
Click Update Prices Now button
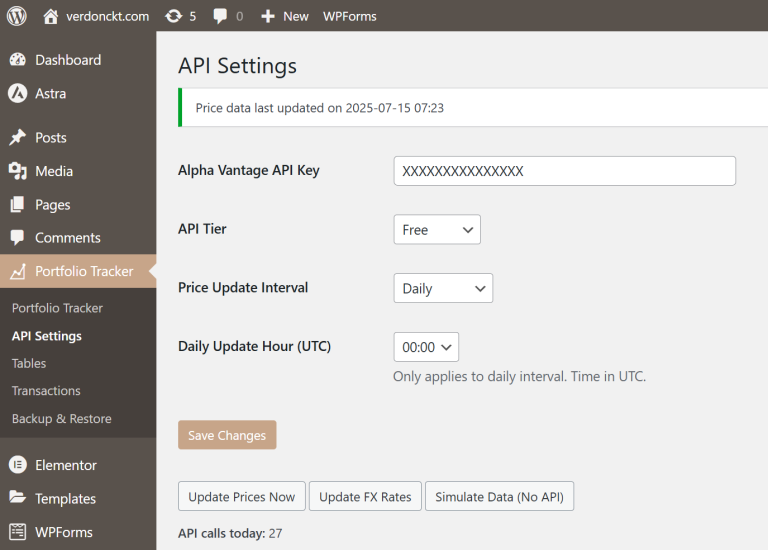pyautogui.click(x=242, y=496)
